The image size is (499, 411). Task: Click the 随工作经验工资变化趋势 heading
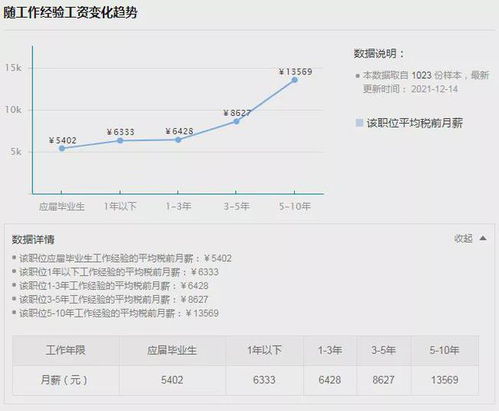70,13
